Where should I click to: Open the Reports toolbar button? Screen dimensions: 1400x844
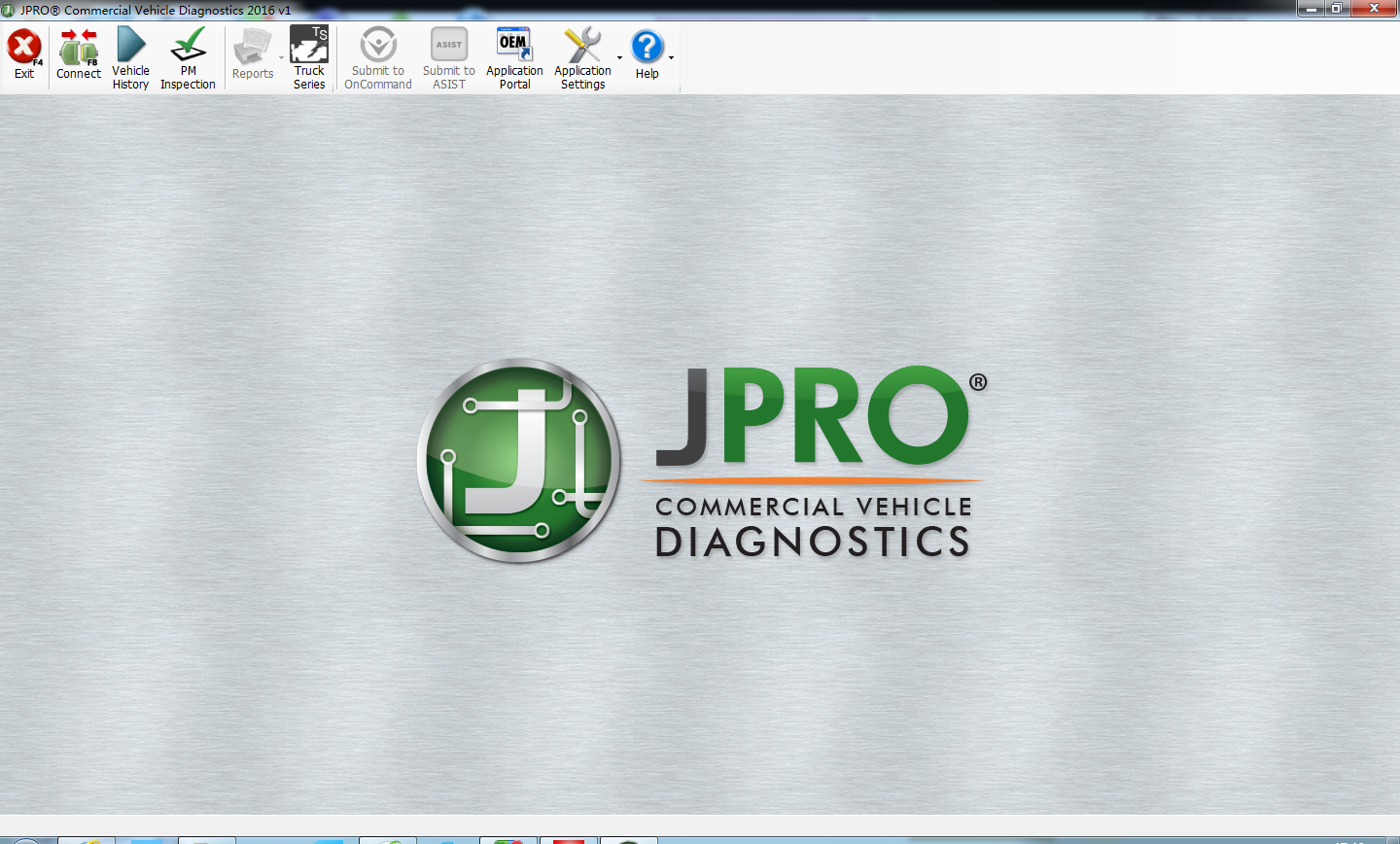[x=253, y=54]
